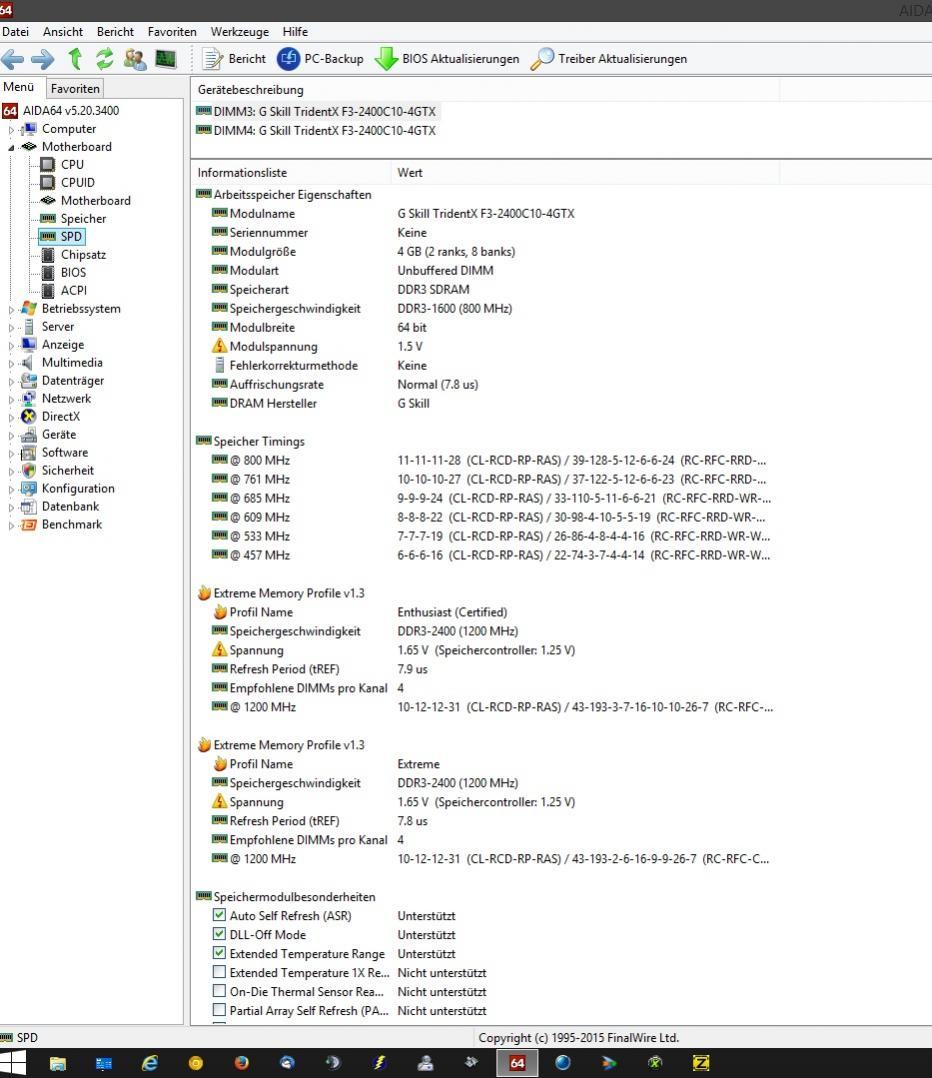Open the Datei menu
This screenshot has height=1078, width=932.
[x=15, y=32]
